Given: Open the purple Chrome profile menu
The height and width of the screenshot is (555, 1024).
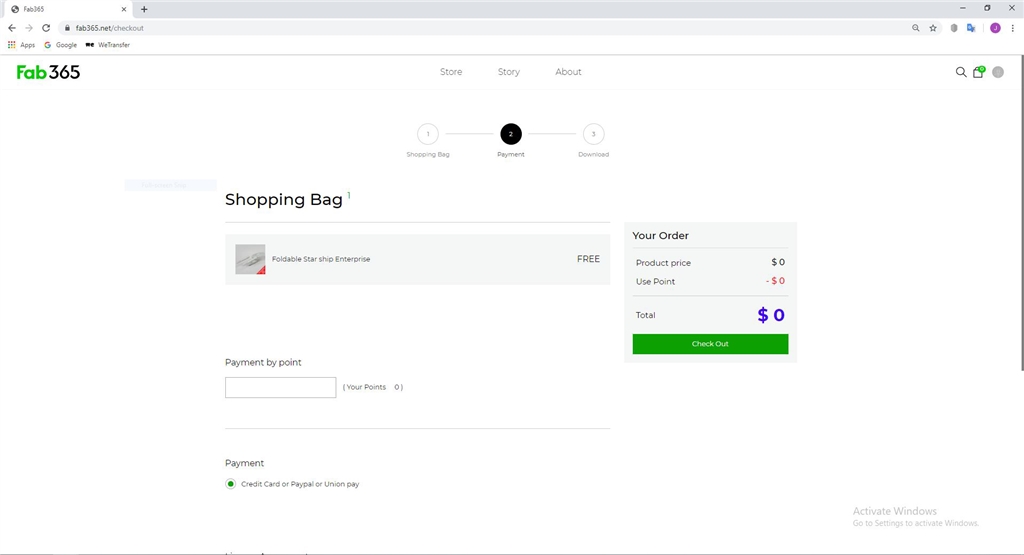Looking at the screenshot, I should tap(995, 28).
